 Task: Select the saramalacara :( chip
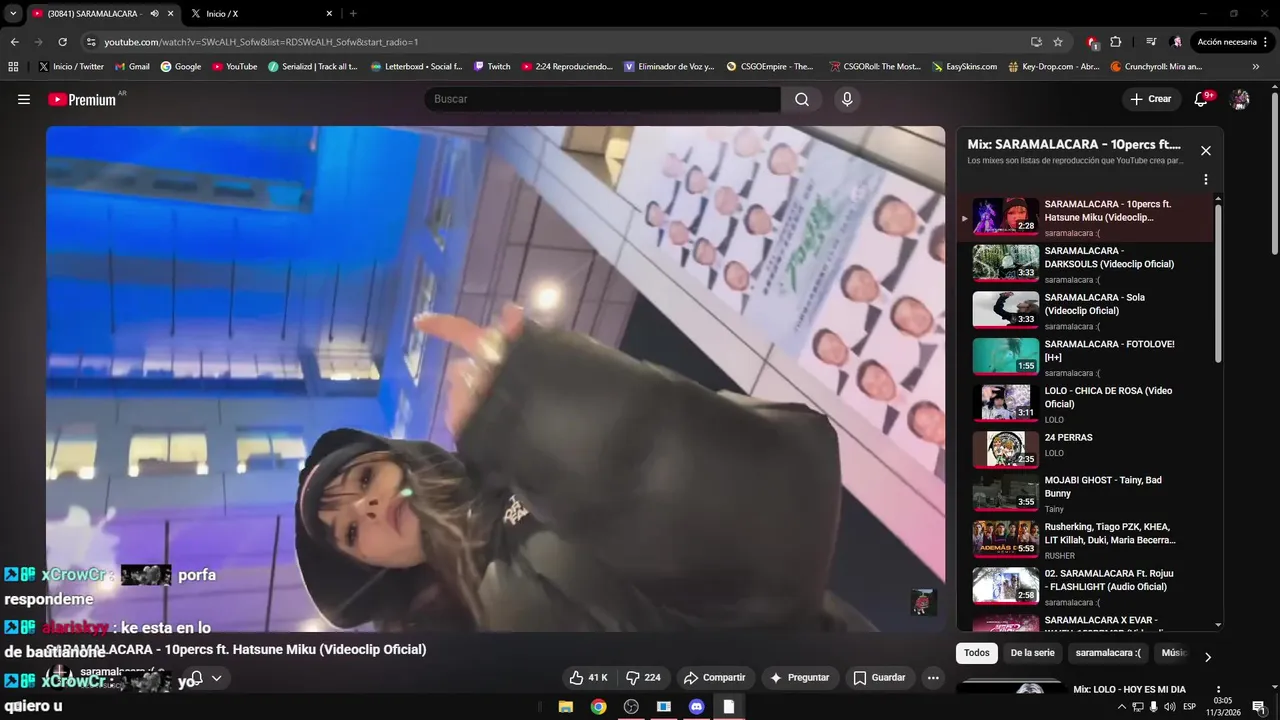click(1108, 653)
